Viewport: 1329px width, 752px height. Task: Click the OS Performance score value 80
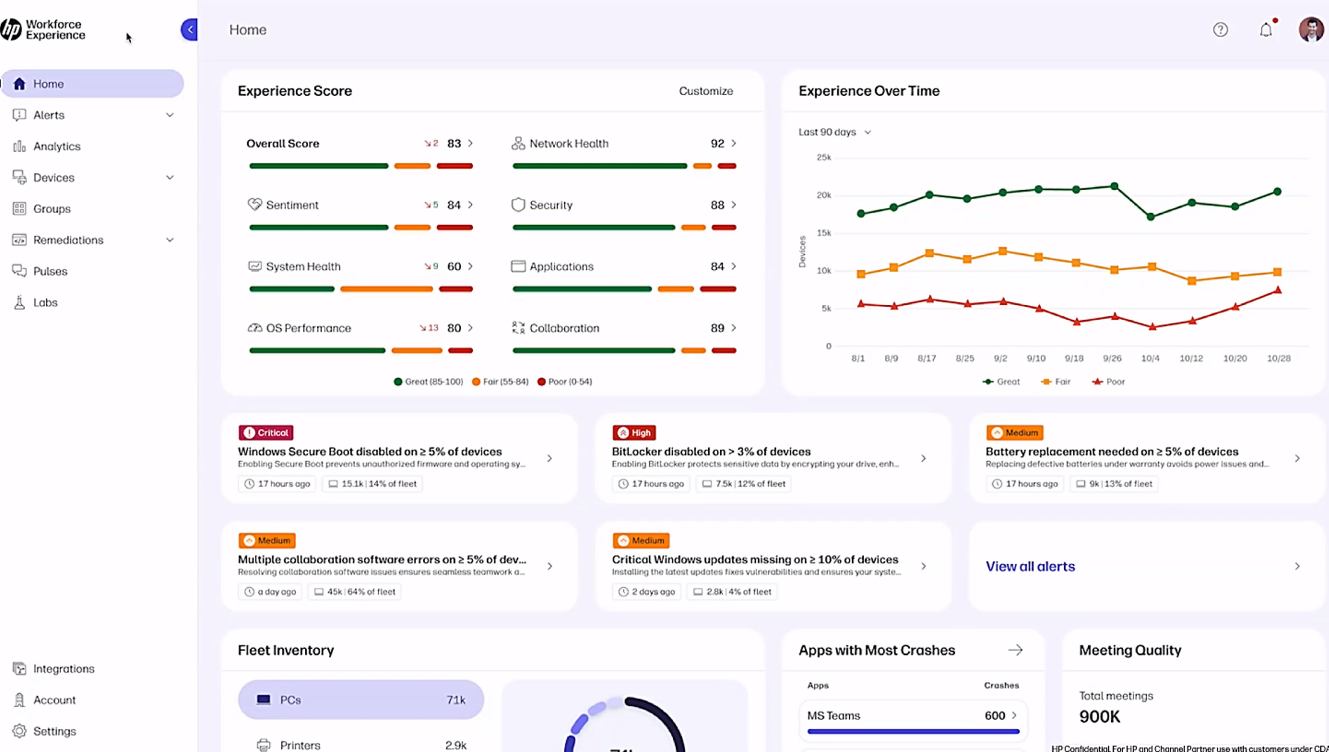pyautogui.click(x=454, y=328)
